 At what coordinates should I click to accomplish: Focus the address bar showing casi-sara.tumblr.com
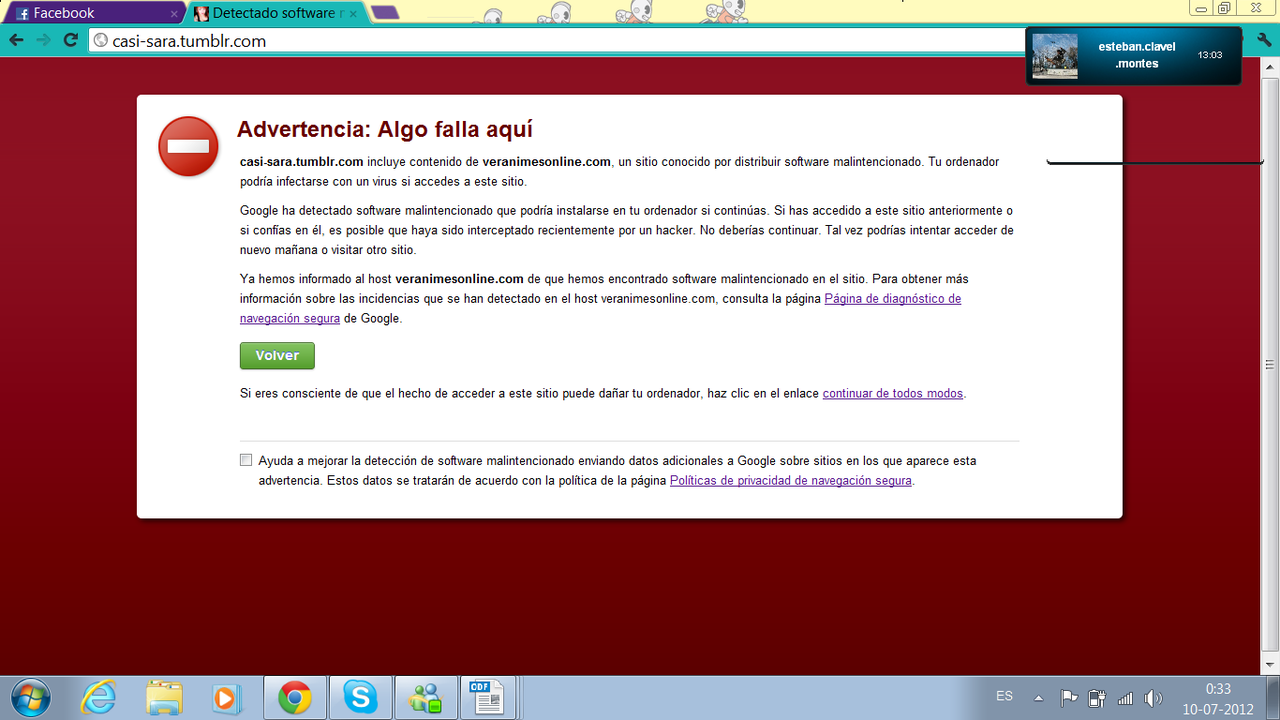pyautogui.click(x=560, y=41)
